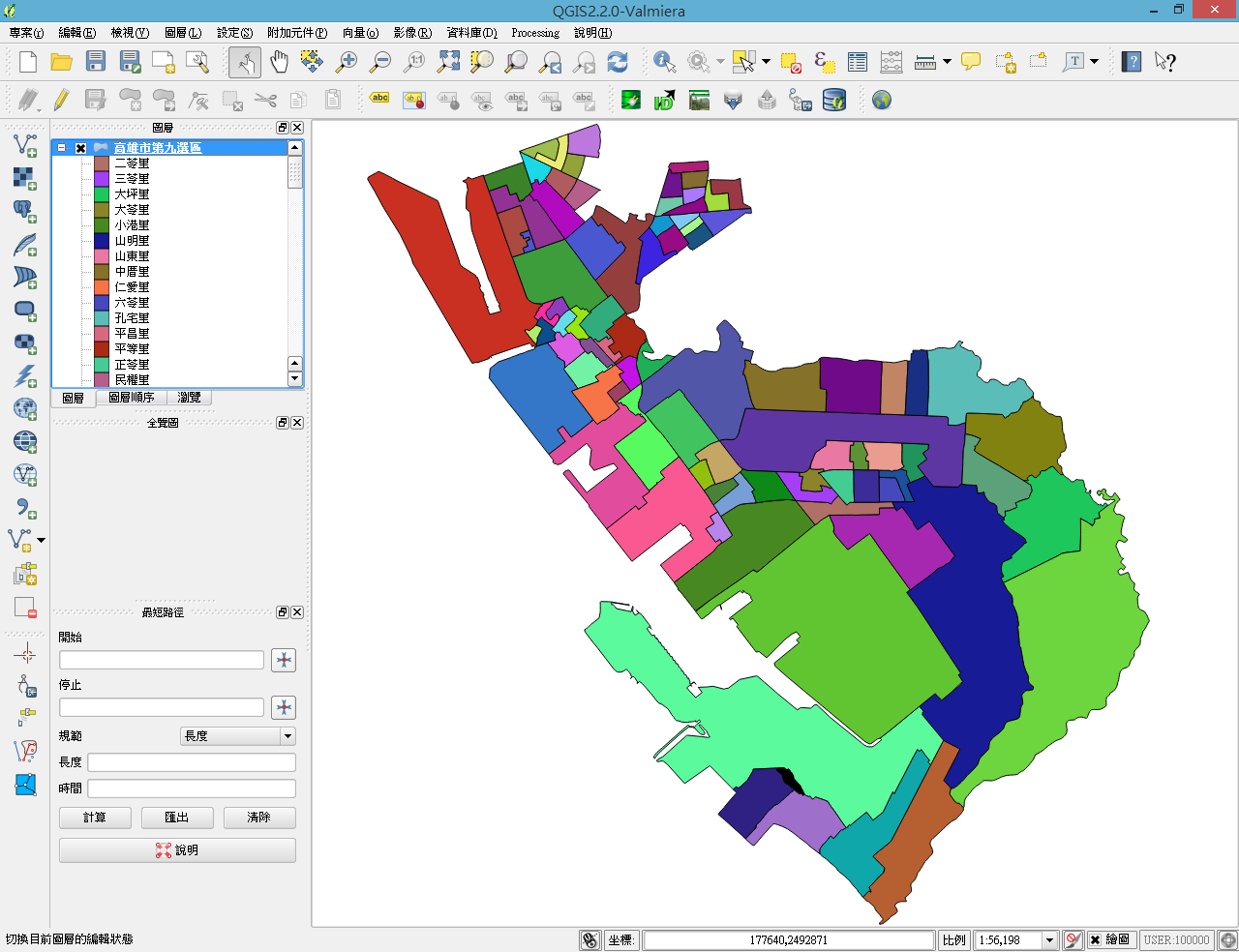This screenshot has height=952, width=1239.
Task: Activate the Identify Features tool
Action: point(664,62)
